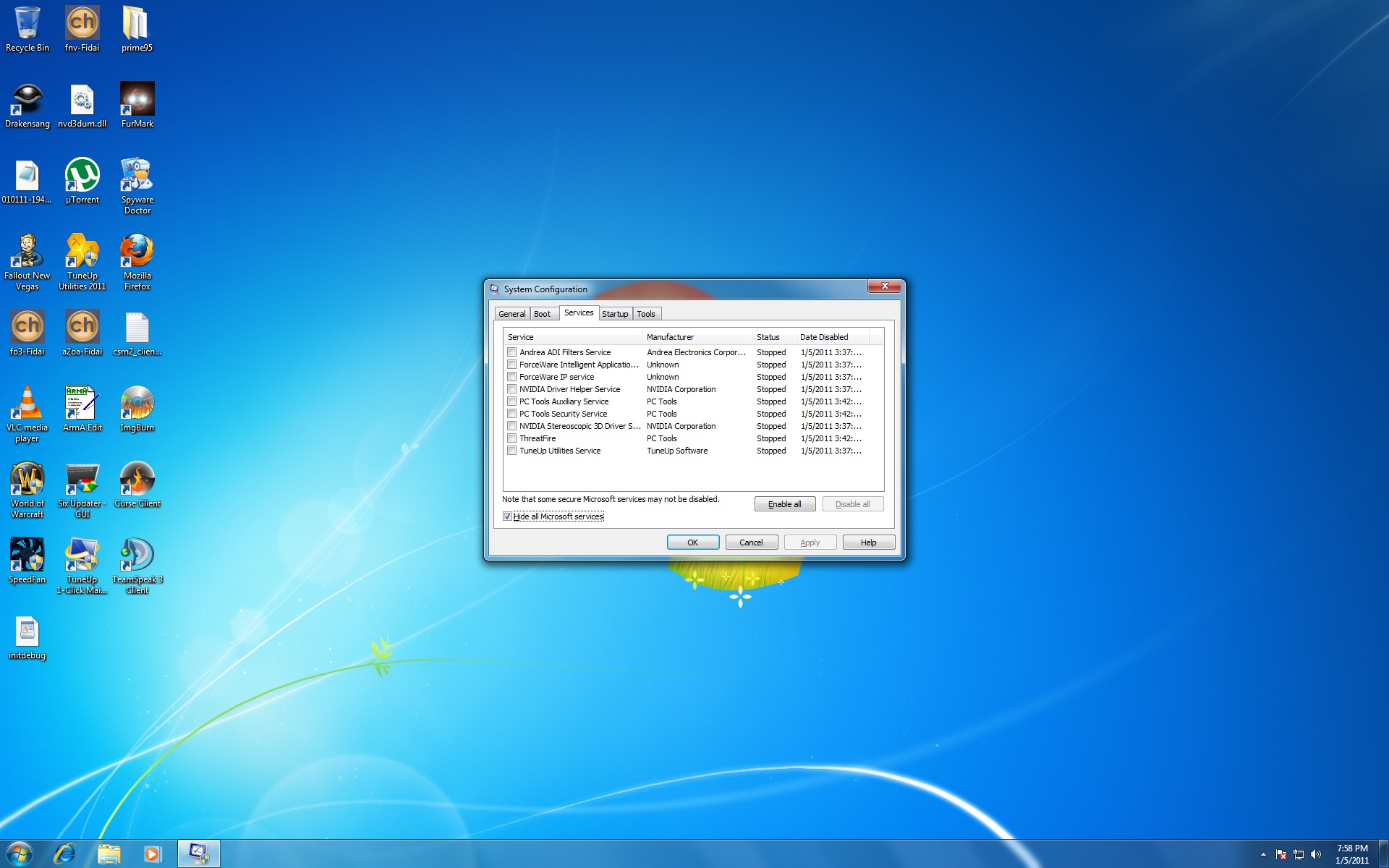1389x868 pixels.
Task: Click the Help button
Action: click(869, 542)
